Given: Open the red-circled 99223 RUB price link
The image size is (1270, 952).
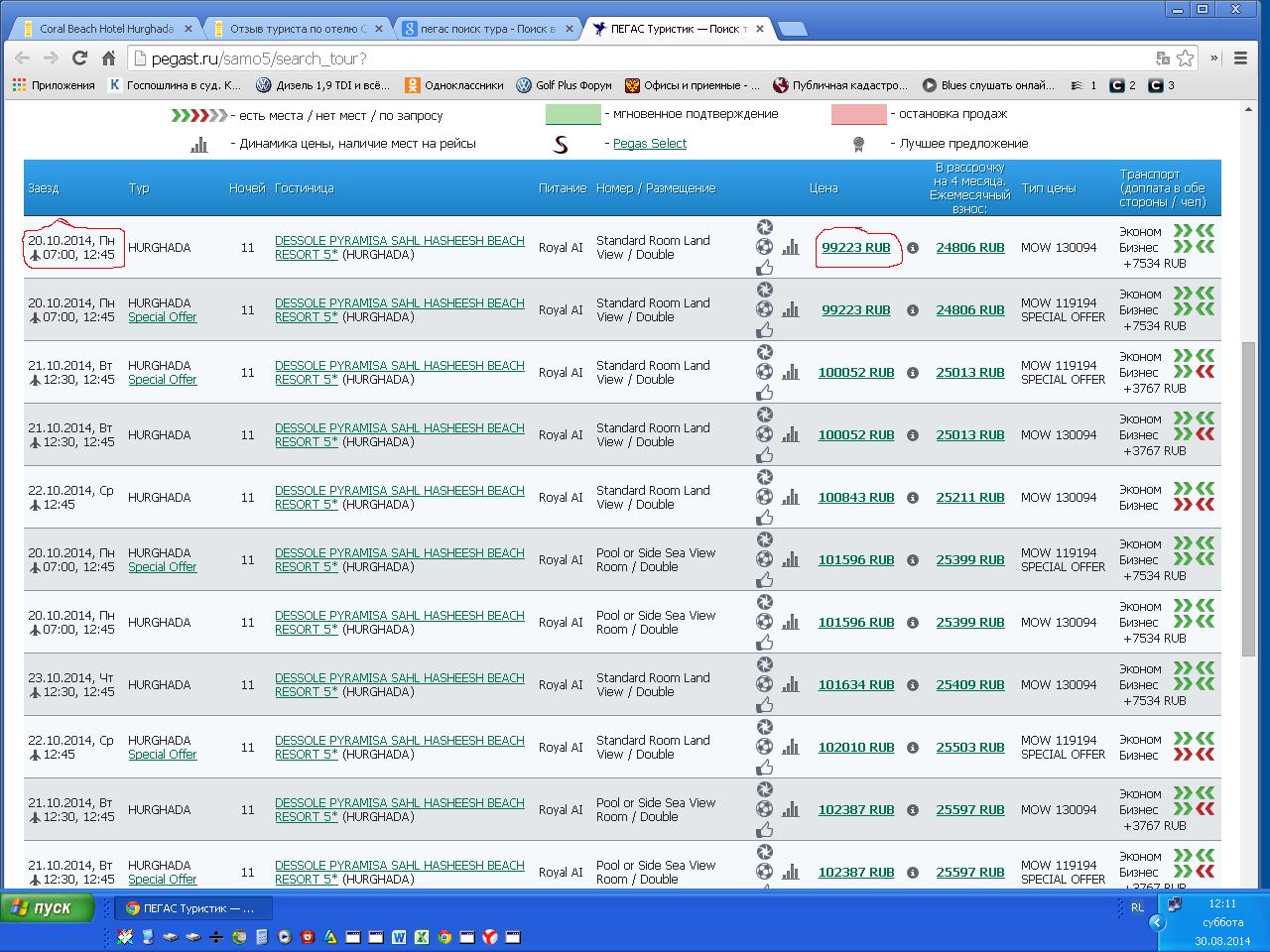Looking at the screenshot, I should pos(855,248).
